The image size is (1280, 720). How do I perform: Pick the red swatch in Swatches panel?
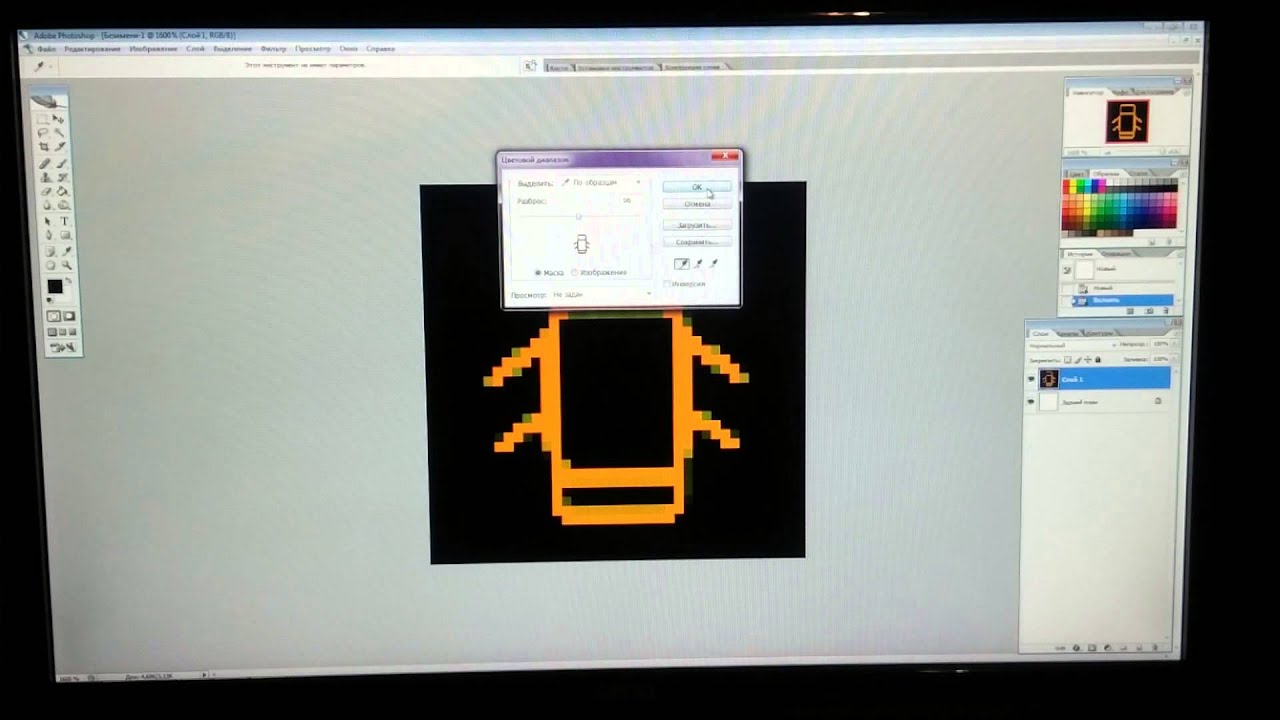click(1066, 183)
